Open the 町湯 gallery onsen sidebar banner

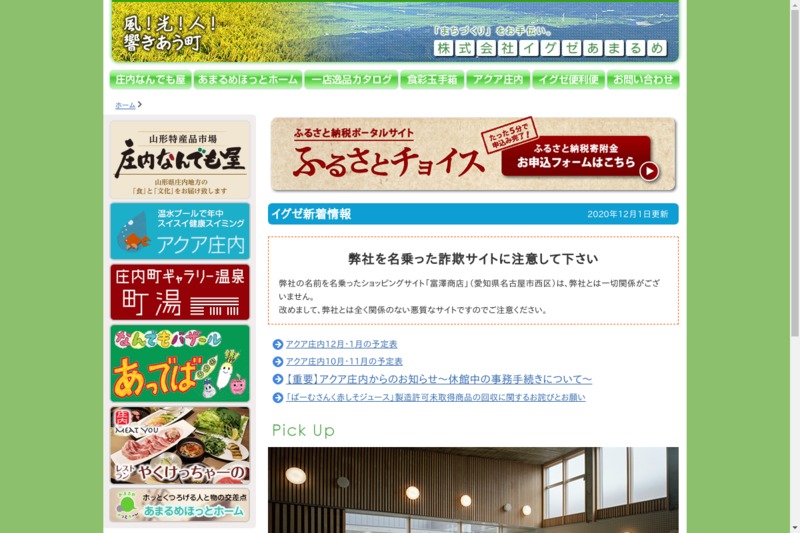(x=180, y=292)
